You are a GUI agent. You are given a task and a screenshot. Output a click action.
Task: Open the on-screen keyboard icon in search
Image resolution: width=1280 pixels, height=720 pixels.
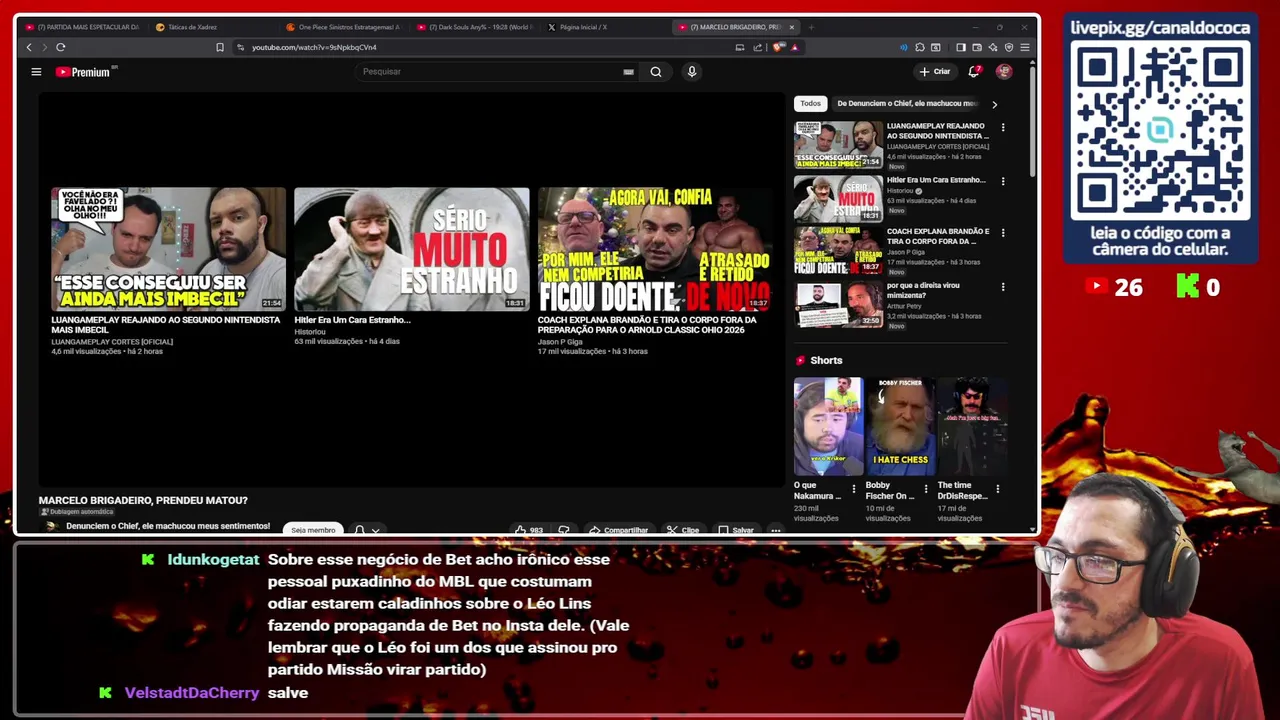click(628, 72)
